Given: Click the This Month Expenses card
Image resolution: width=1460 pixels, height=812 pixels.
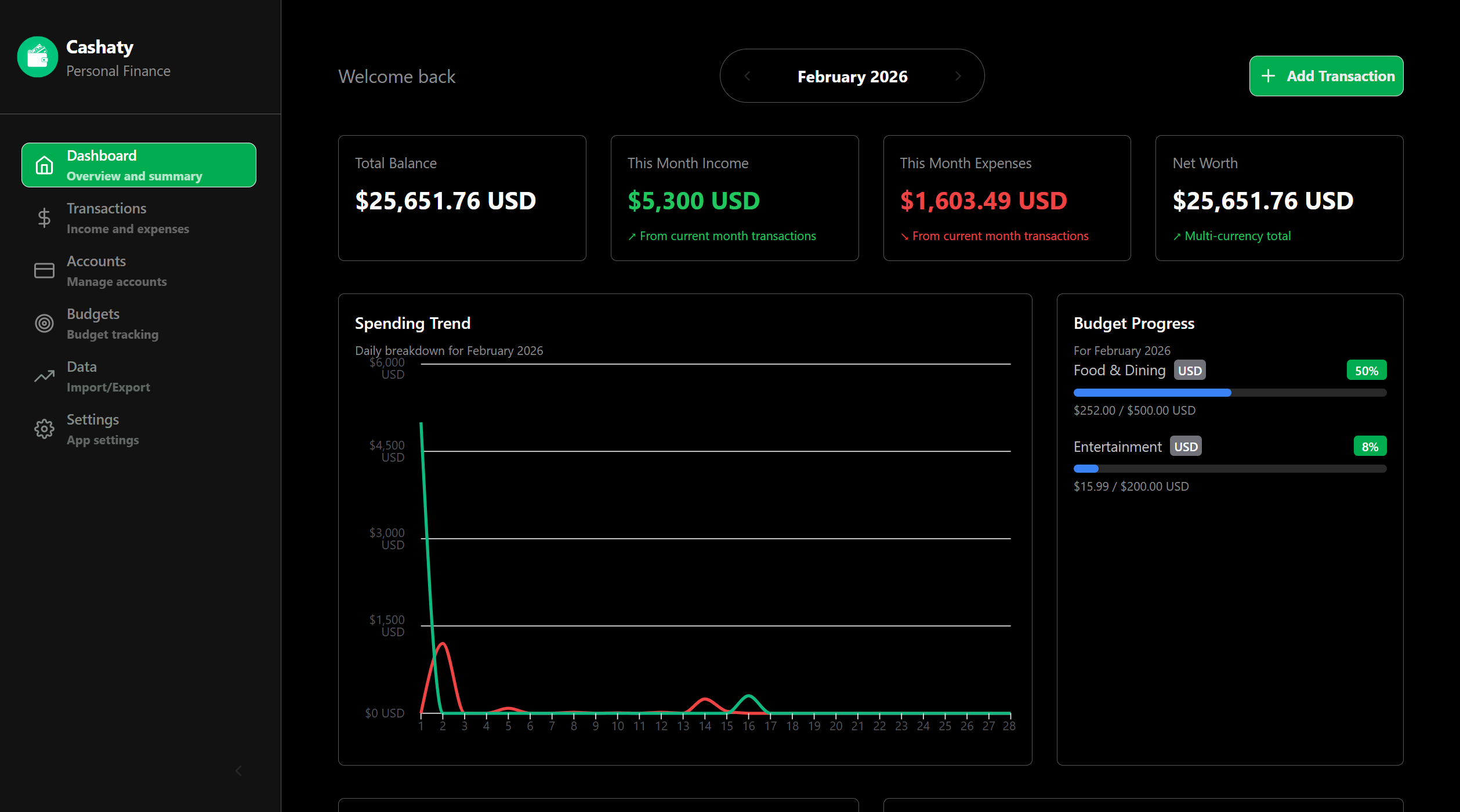Looking at the screenshot, I should tap(1006, 198).
